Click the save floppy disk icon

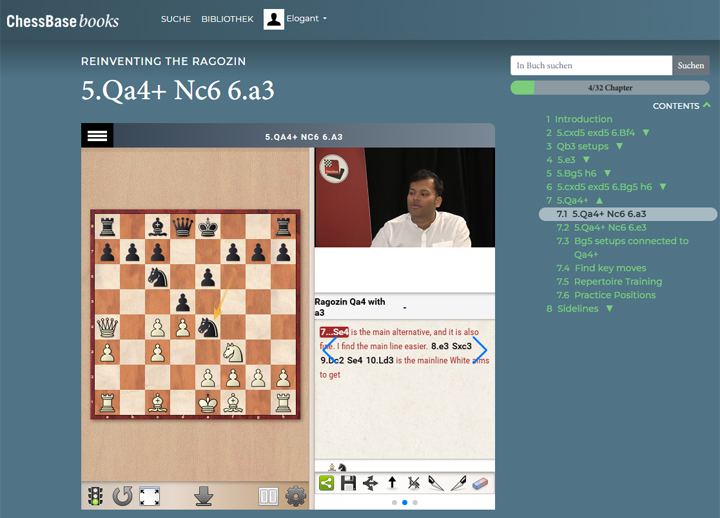click(x=348, y=483)
